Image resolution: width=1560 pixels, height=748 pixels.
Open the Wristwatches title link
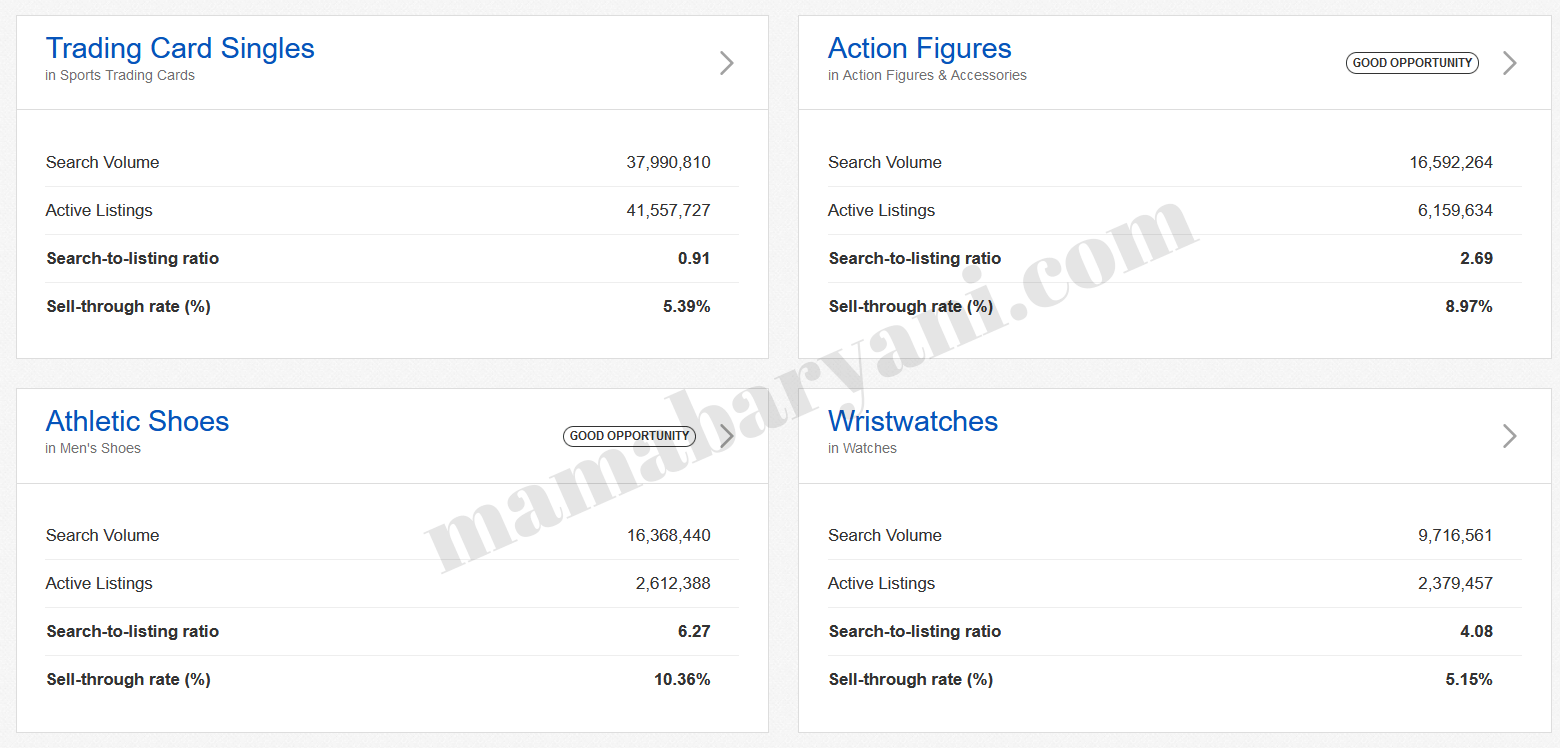pos(912,421)
